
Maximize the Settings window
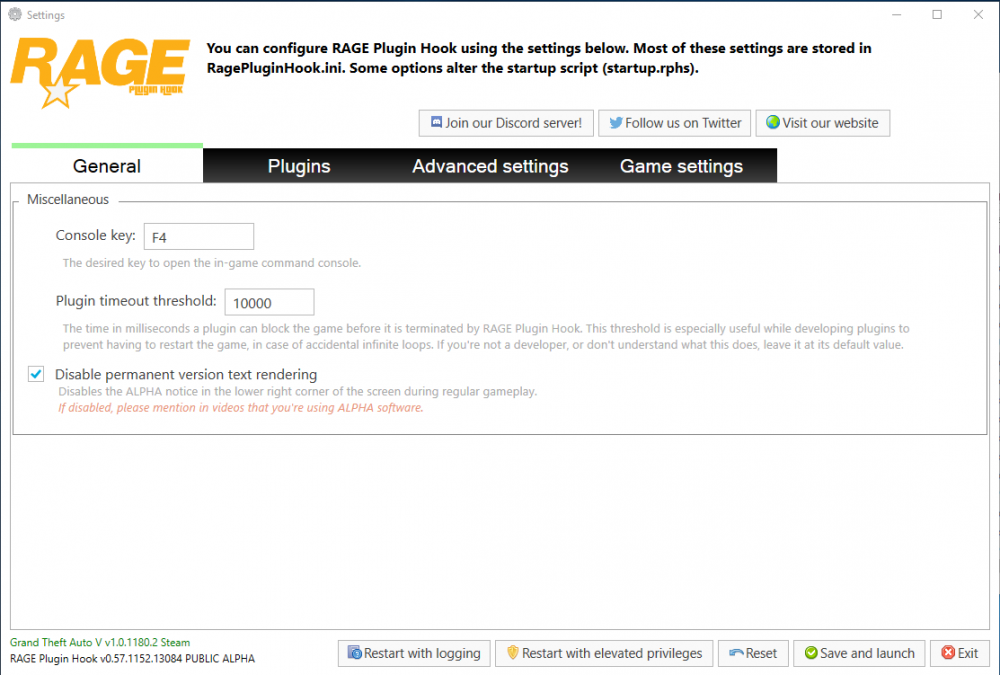(x=937, y=14)
